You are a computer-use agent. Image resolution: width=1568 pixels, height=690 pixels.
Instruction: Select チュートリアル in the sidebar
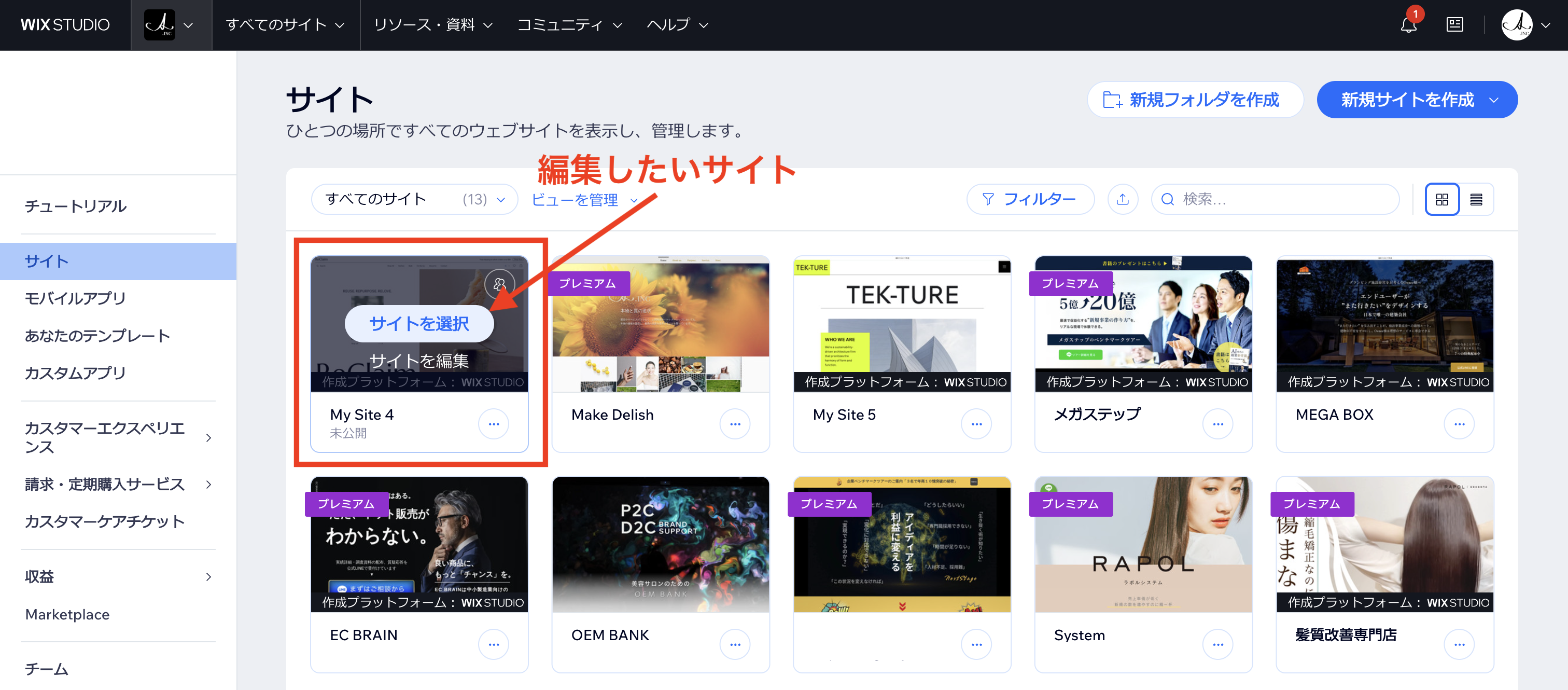click(x=76, y=206)
